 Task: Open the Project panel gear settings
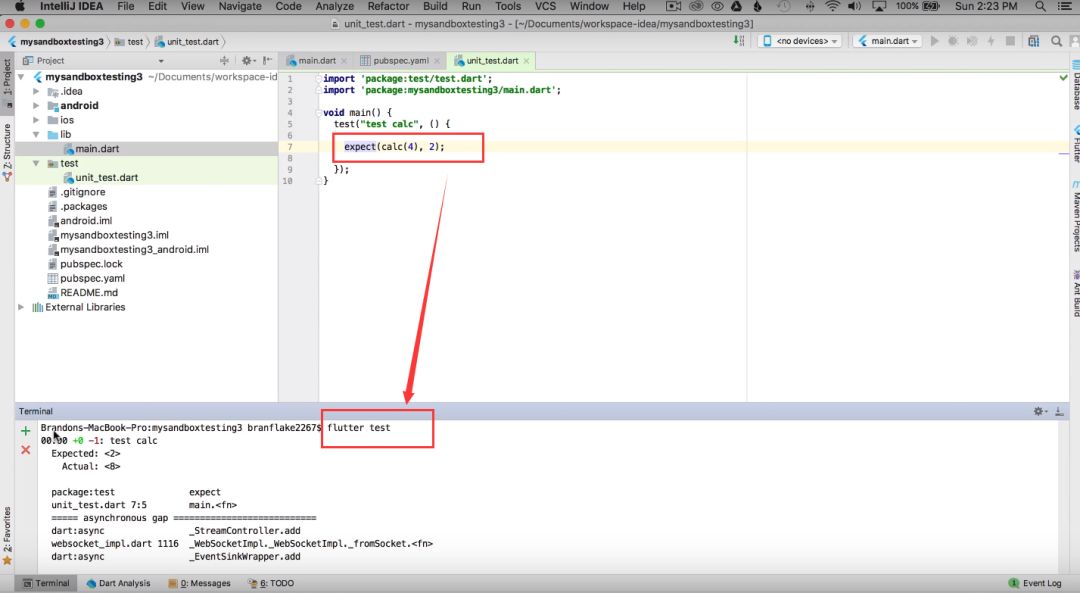tap(248, 61)
